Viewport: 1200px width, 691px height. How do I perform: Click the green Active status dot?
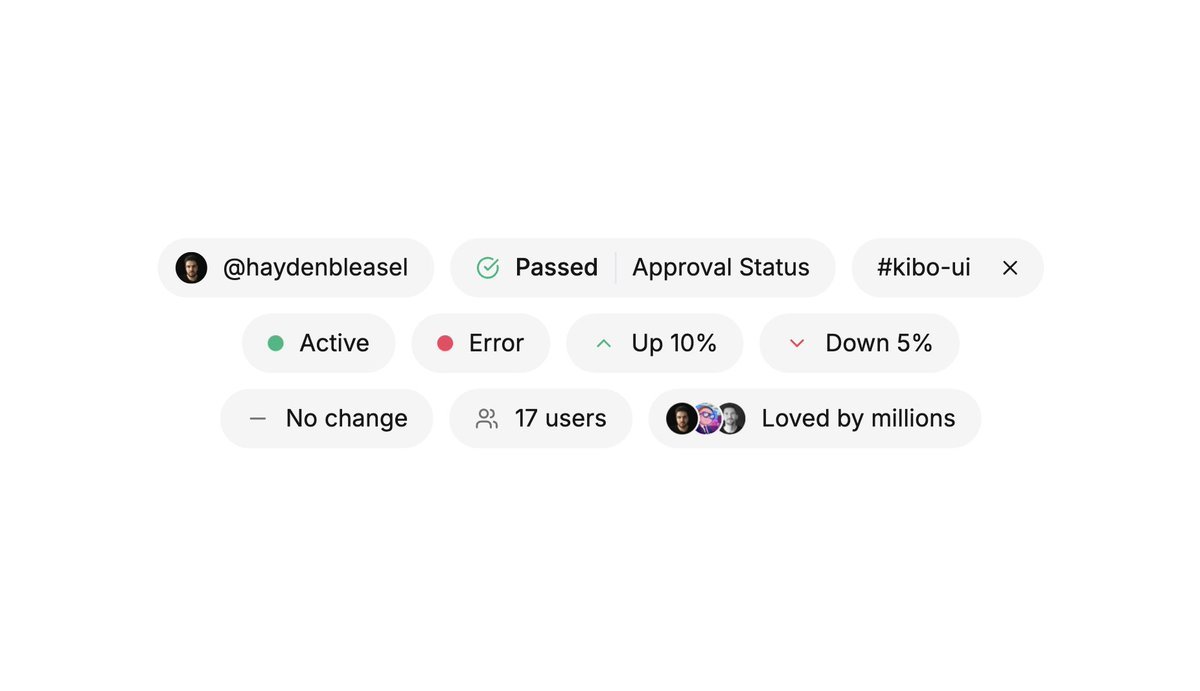tap(276, 343)
